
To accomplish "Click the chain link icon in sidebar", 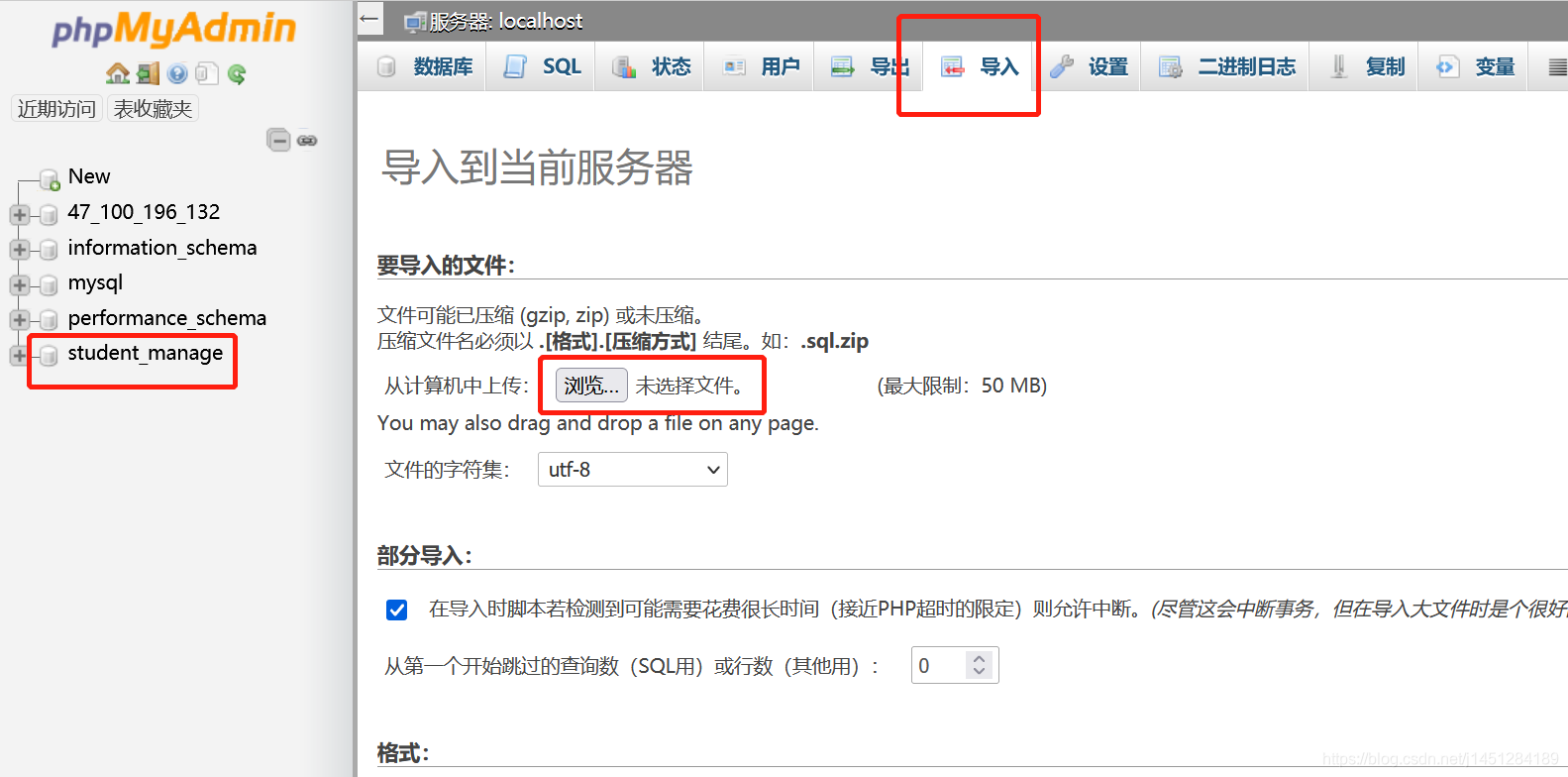I will coord(307,141).
